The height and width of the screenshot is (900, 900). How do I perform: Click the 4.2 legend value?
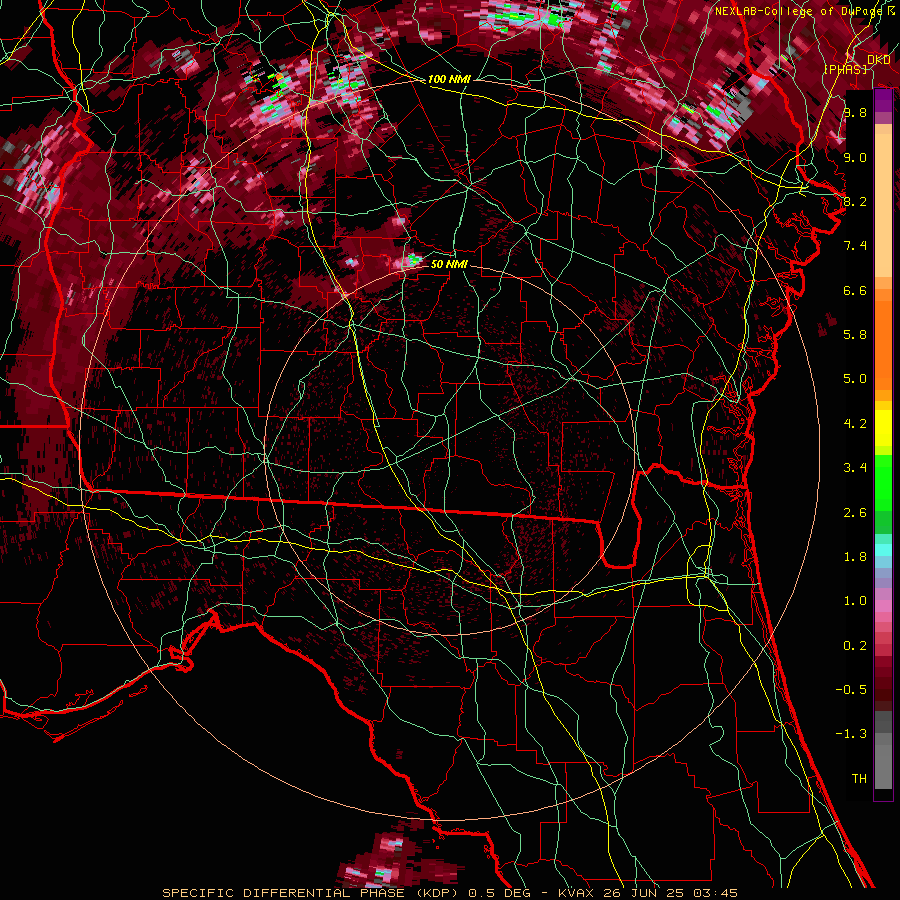click(855, 424)
